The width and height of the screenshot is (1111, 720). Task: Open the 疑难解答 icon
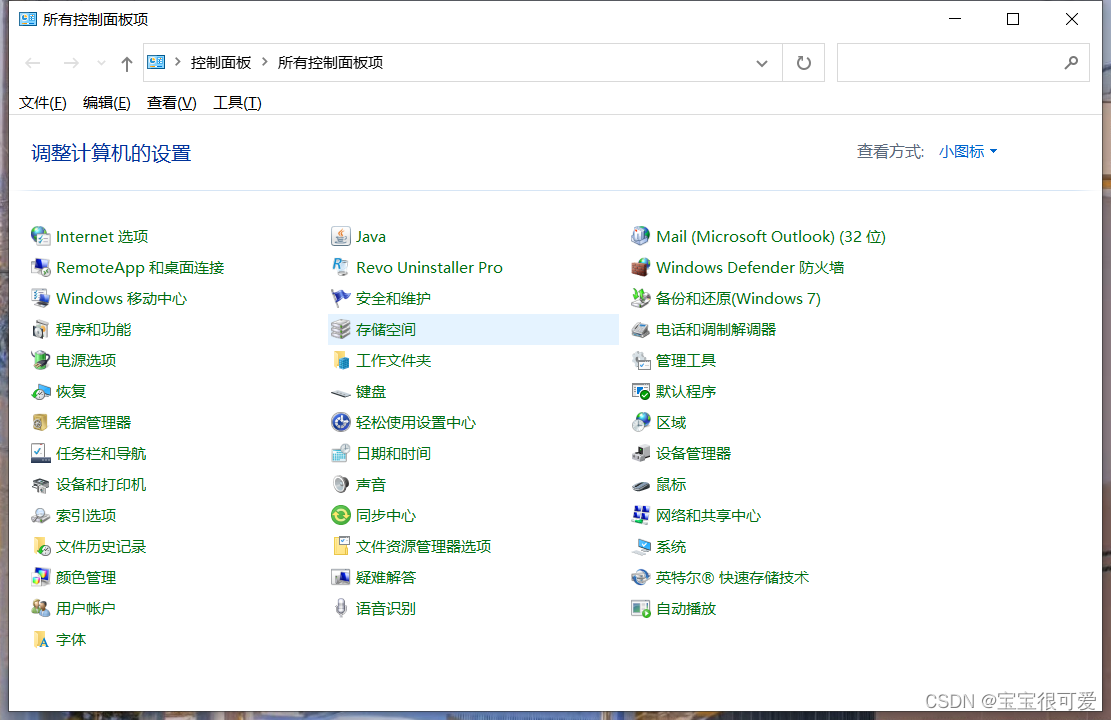(x=341, y=578)
